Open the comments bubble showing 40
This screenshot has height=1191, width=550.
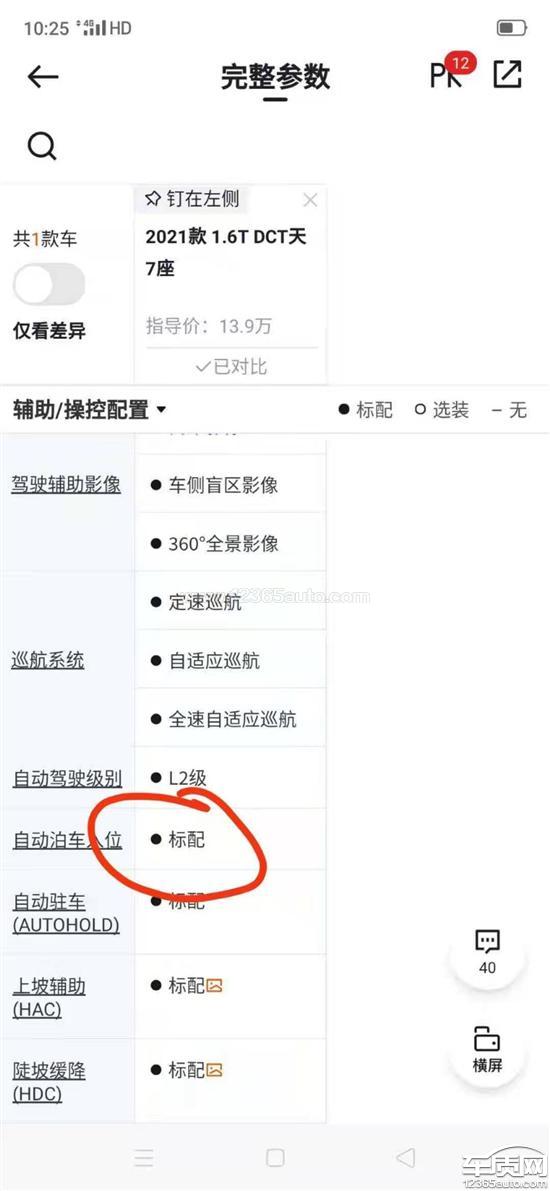tap(487, 951)
